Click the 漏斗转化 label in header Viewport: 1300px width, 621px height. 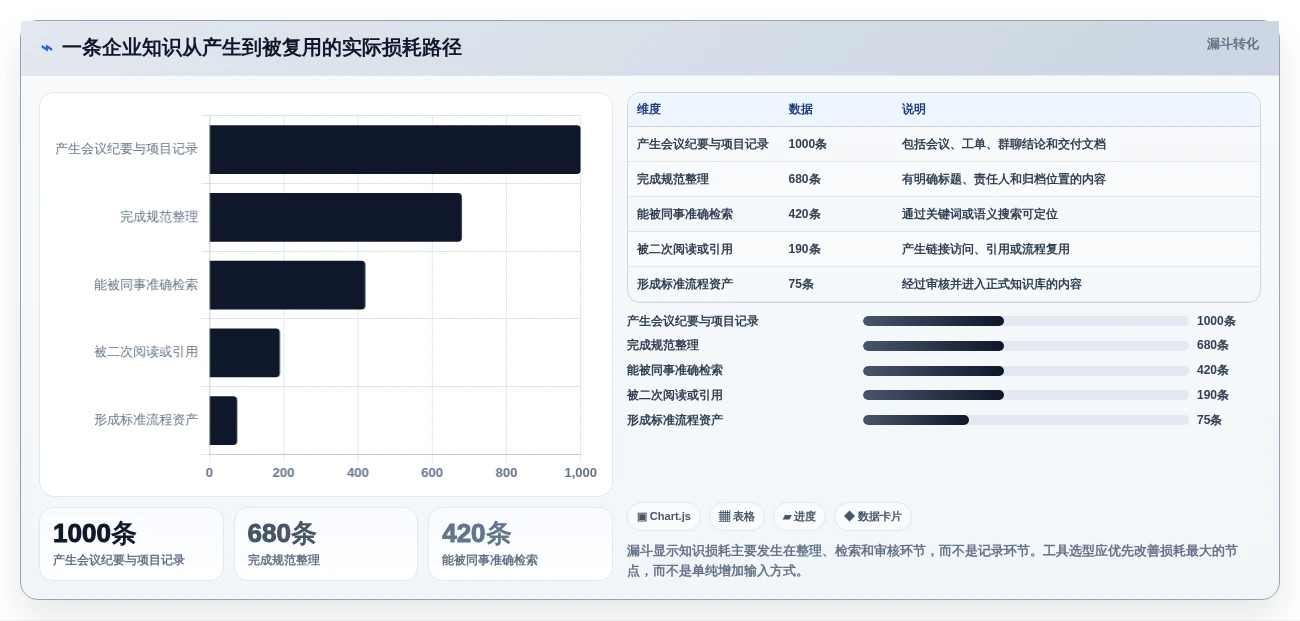click(x=1232, y=44)
